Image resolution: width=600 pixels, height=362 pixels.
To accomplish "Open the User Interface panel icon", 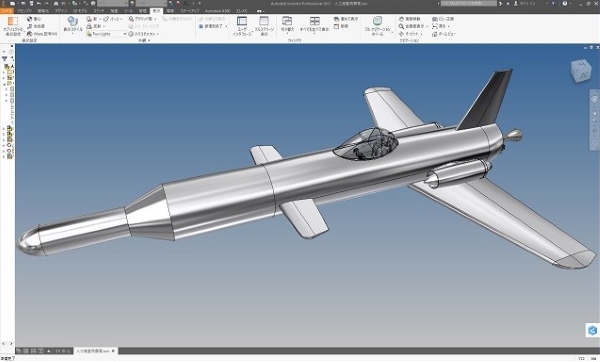I will tap(242, 21).
